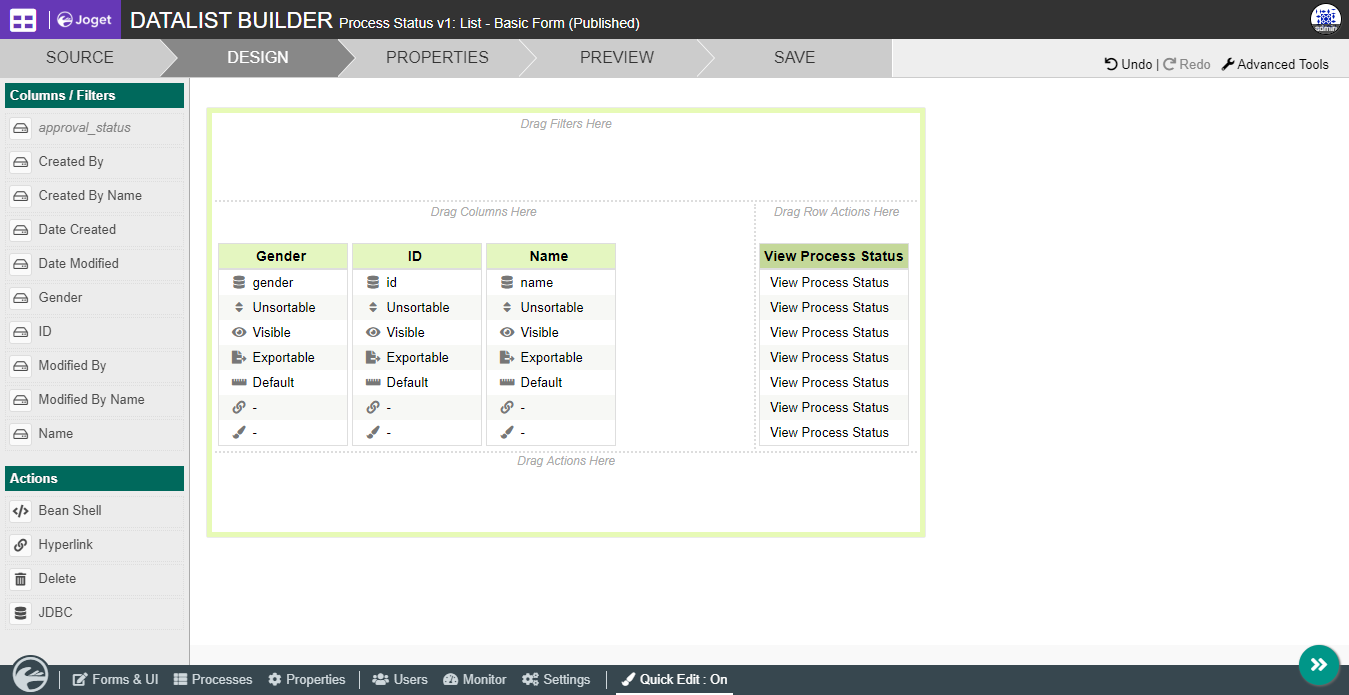Open Processes in bottom bar
Screen dimensions: 1349x695
tap(213, 680)
